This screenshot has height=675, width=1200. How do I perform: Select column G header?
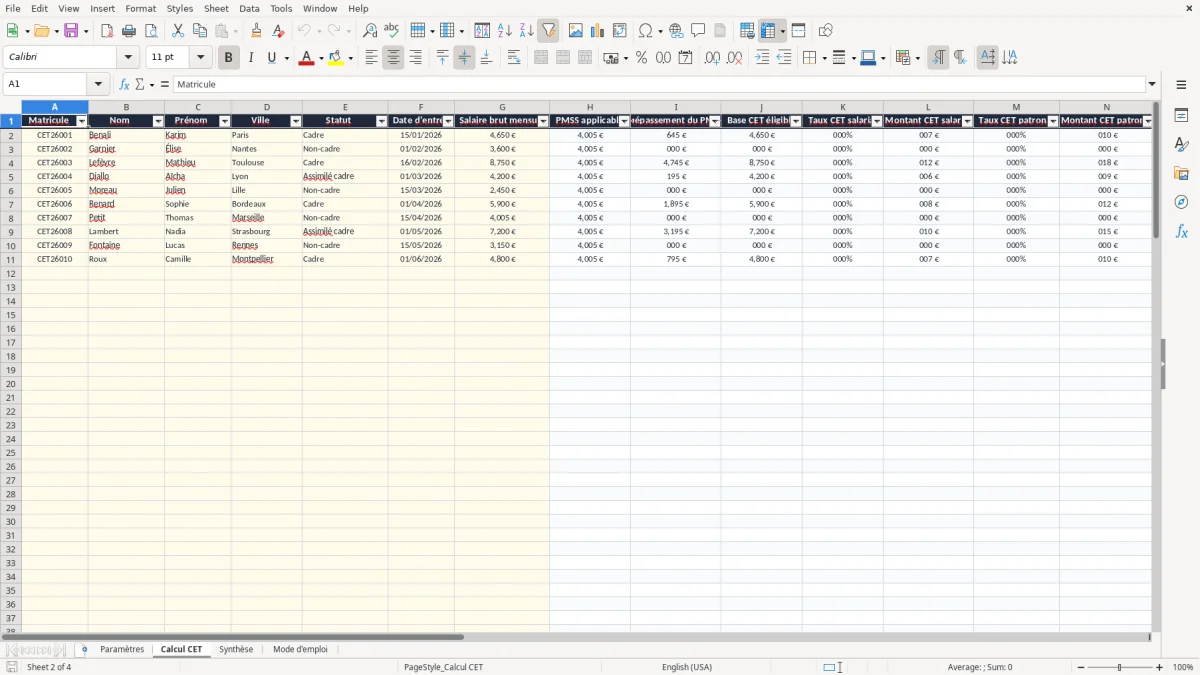tap(502, 107)
